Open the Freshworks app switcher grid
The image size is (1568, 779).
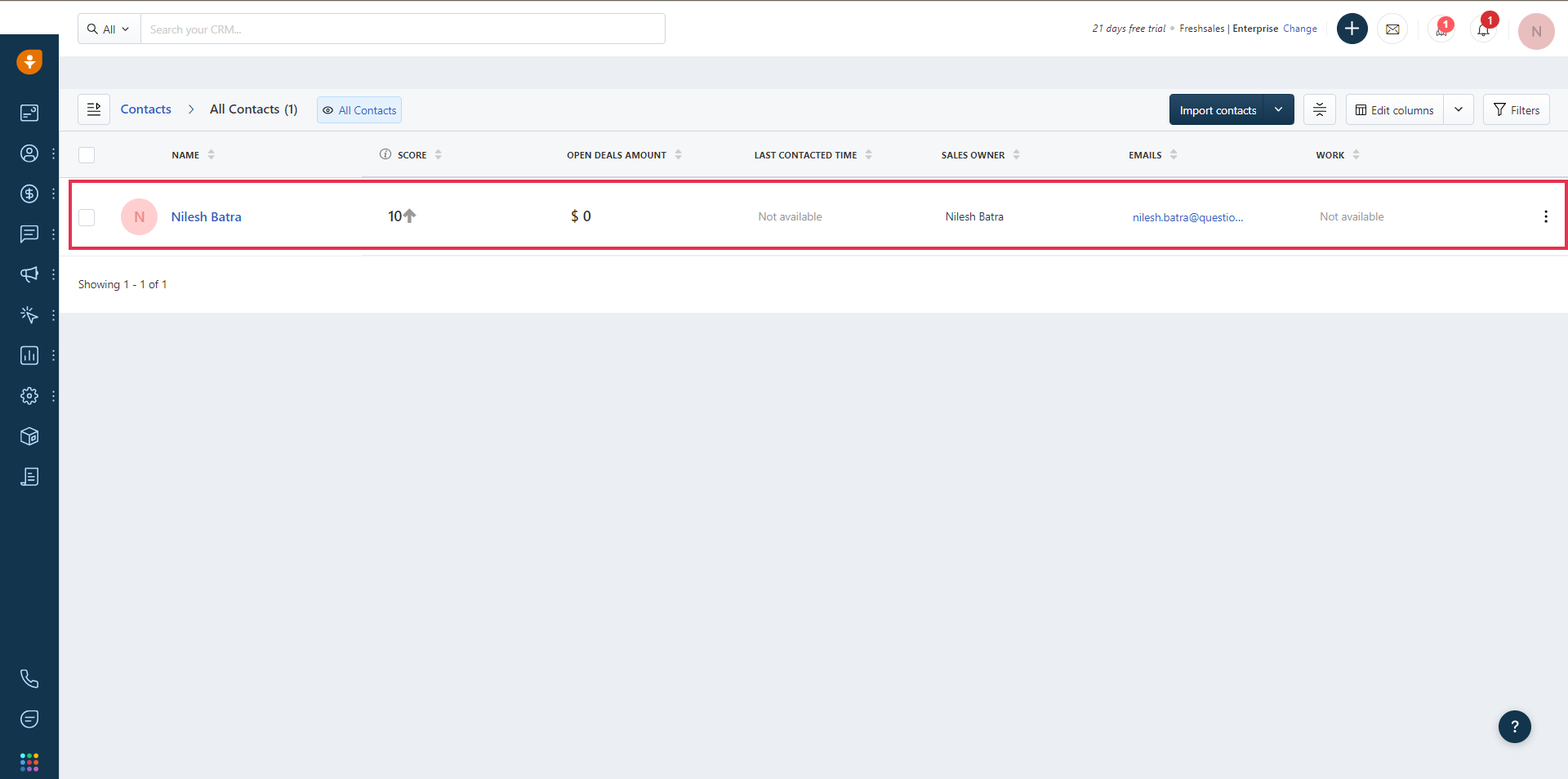pos(29,762)
